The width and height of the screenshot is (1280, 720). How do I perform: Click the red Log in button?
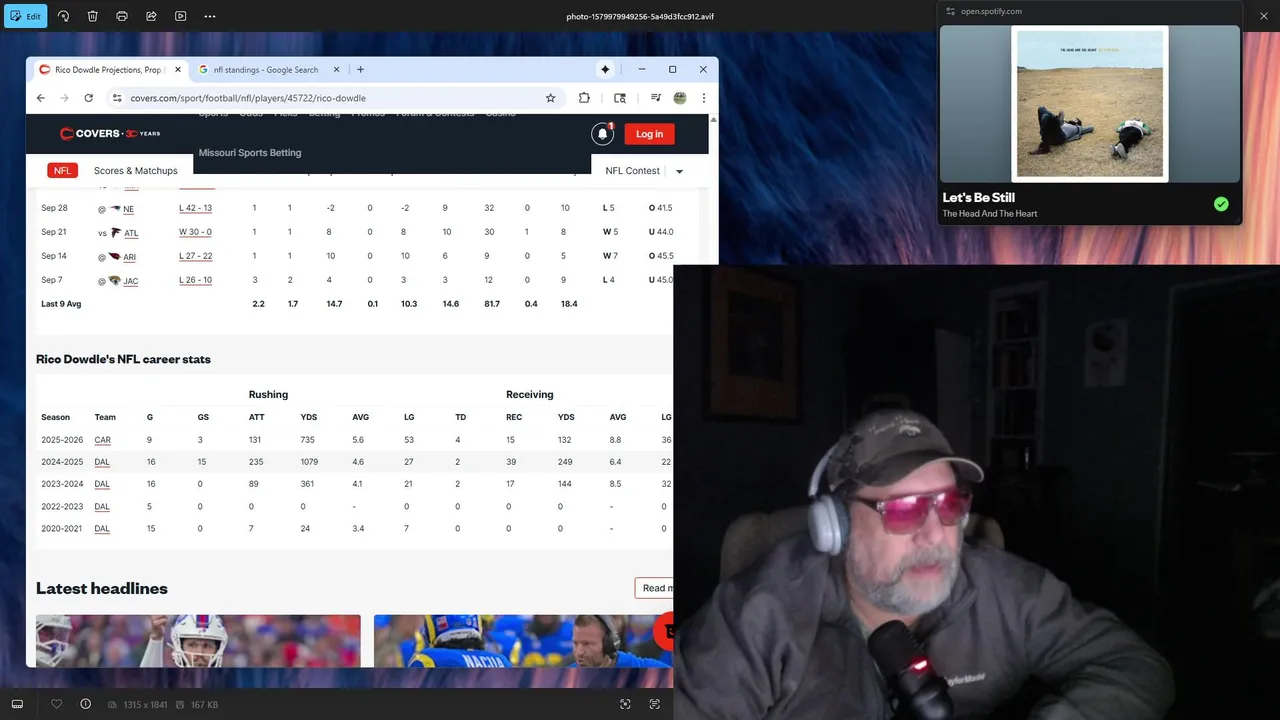tap(649, 134)
